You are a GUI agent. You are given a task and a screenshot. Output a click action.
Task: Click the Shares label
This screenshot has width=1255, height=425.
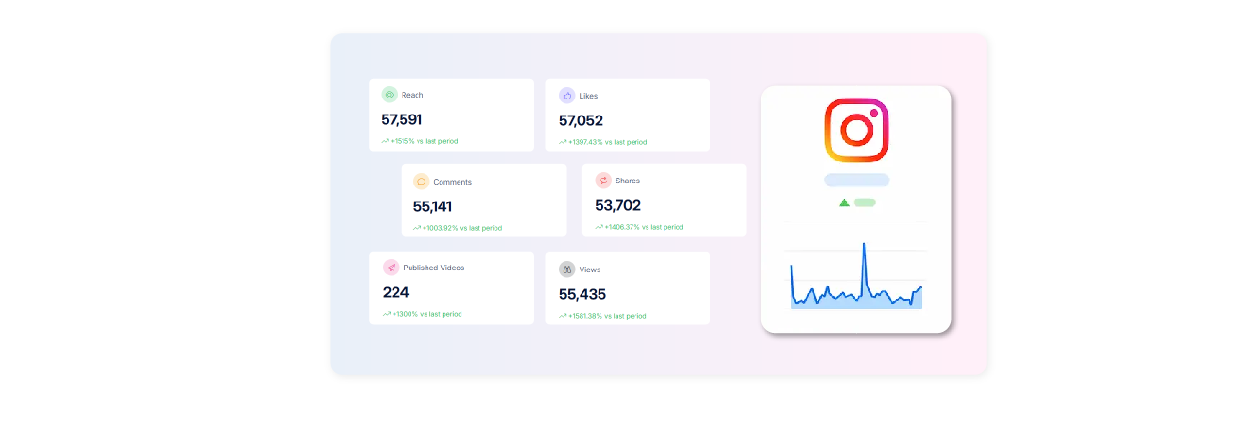628,180
